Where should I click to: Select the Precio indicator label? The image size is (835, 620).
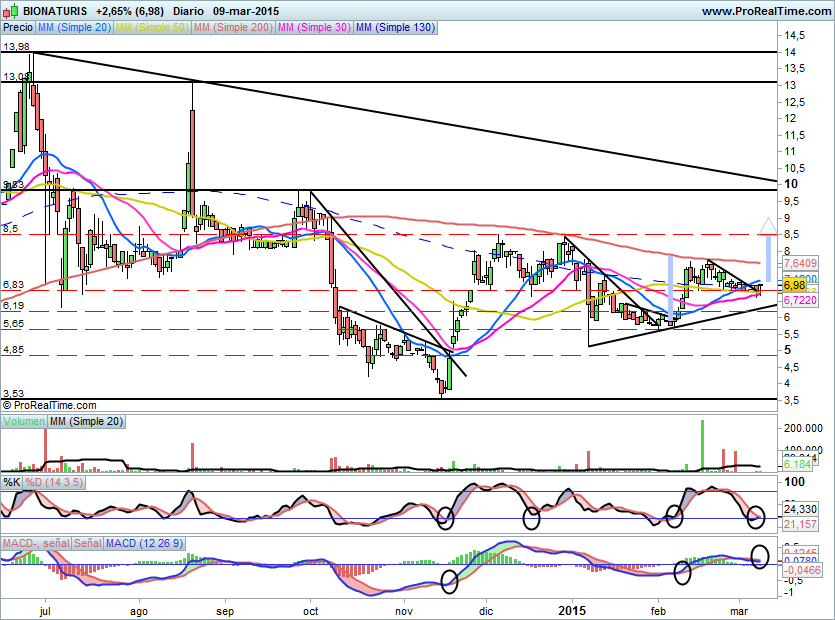pyautogui.click(x=18, y=27)
